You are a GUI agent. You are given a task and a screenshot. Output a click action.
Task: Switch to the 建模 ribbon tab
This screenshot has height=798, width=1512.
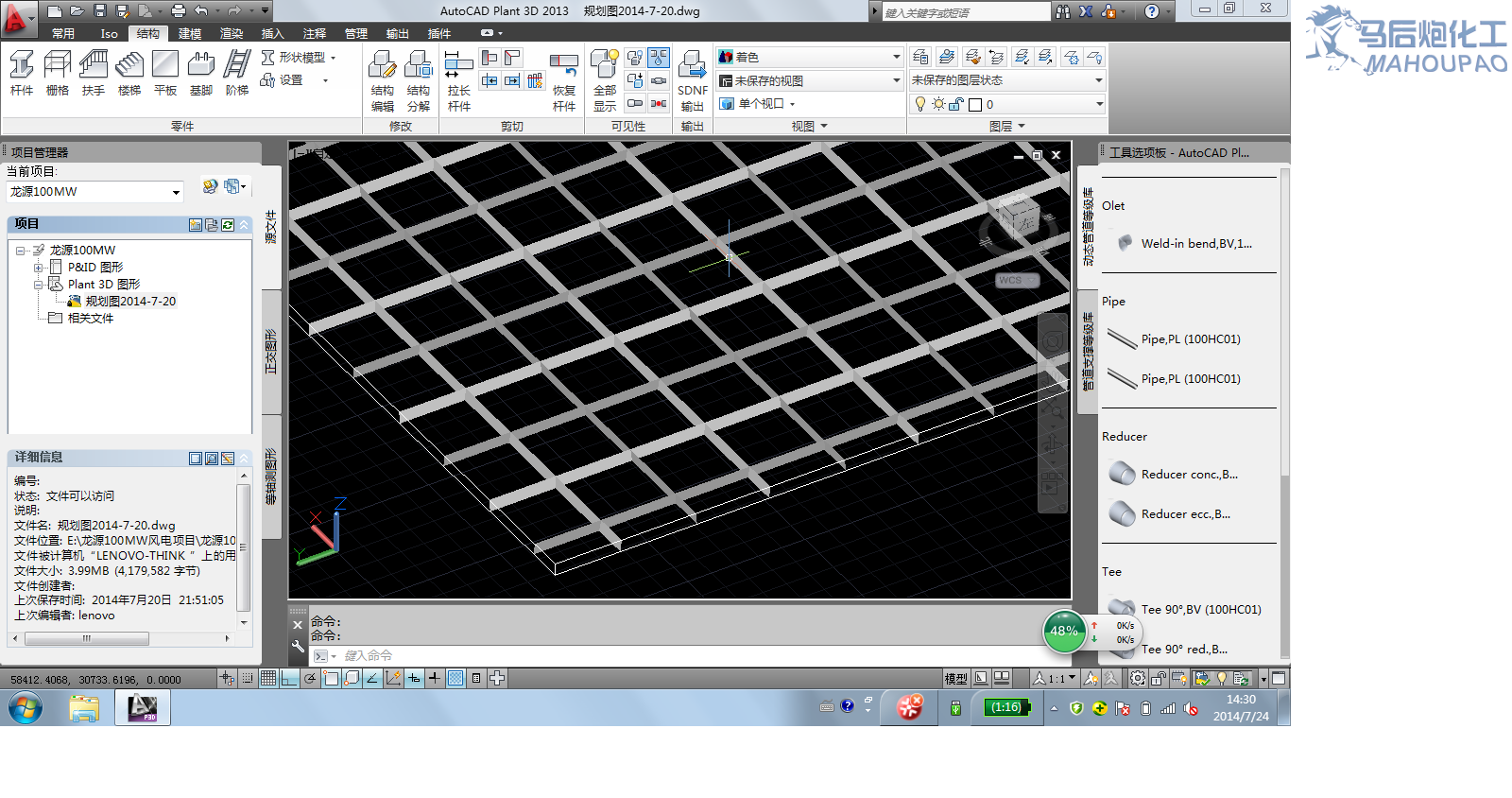click(x=190, y=33)
